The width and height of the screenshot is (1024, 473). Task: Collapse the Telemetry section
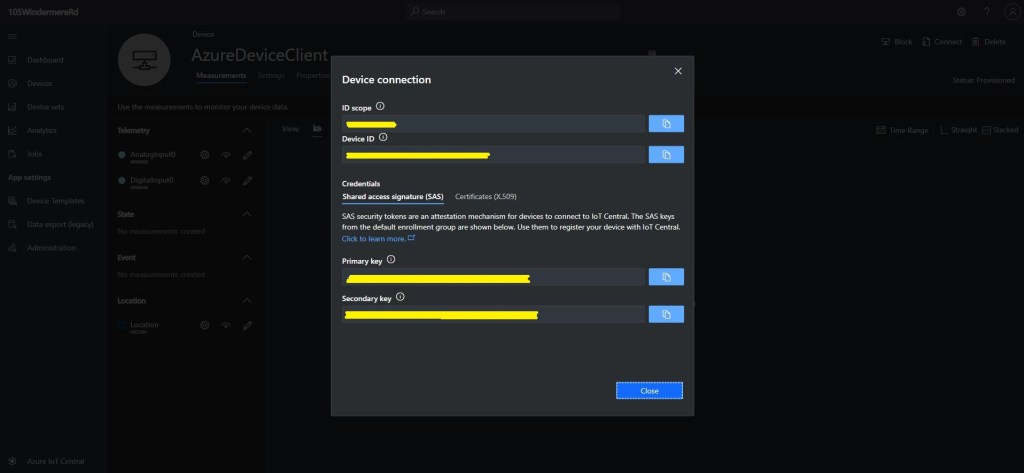pyautogui.click(x=247, y=130)
